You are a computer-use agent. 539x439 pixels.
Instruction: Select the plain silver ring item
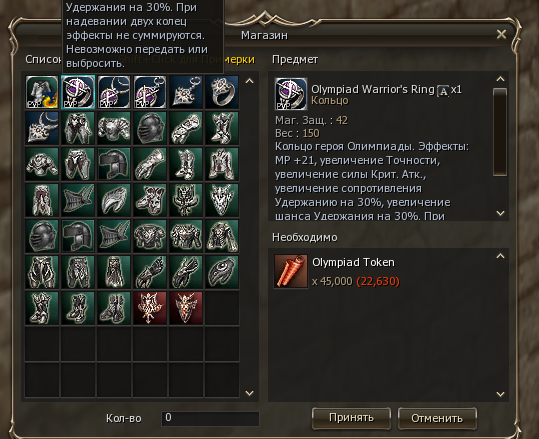222,92
